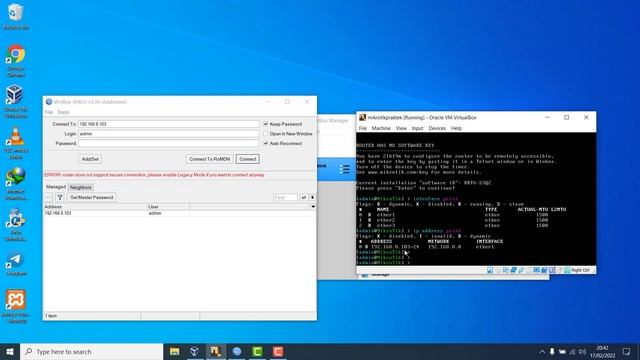Screen dimensions: 640x360
Task: Click the Right Ctrl host key indicator
Action: pyautogui.click(x=580, y=270)
